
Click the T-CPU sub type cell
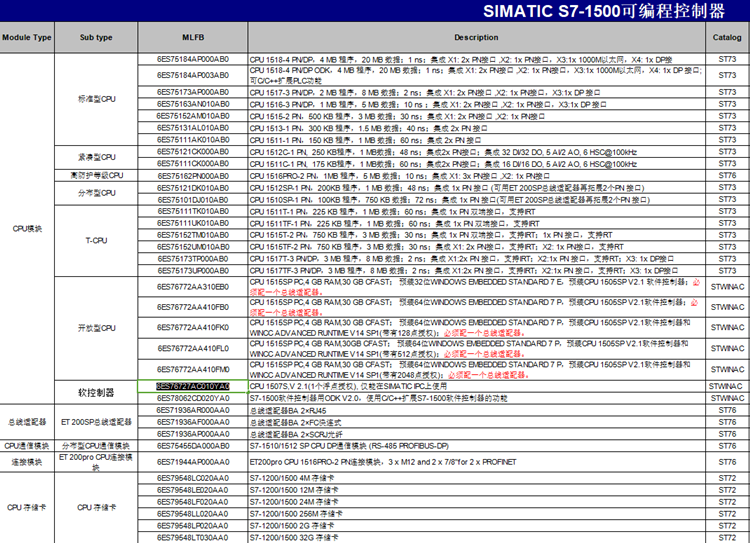[96, 241]
